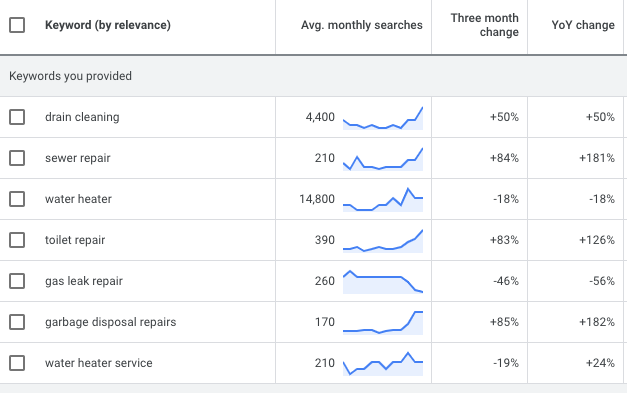View the toilet repair trend sparkline
The image size is (627, 393).
click(383, 241)
